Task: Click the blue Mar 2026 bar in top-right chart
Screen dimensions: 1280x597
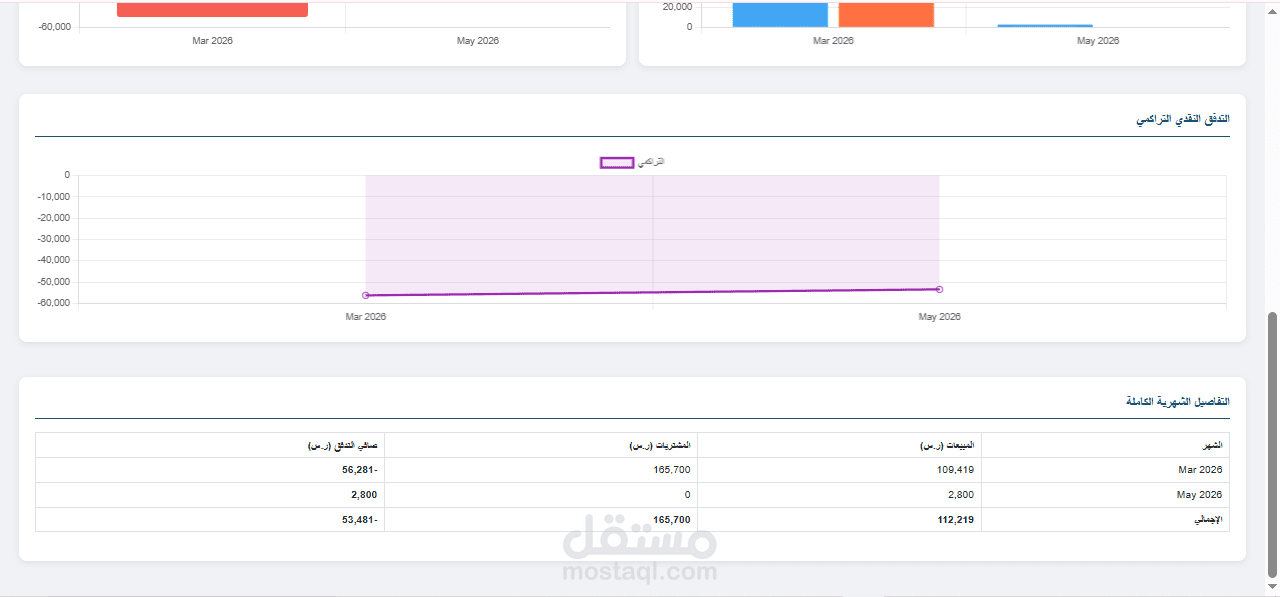Action: pos(780,15)
